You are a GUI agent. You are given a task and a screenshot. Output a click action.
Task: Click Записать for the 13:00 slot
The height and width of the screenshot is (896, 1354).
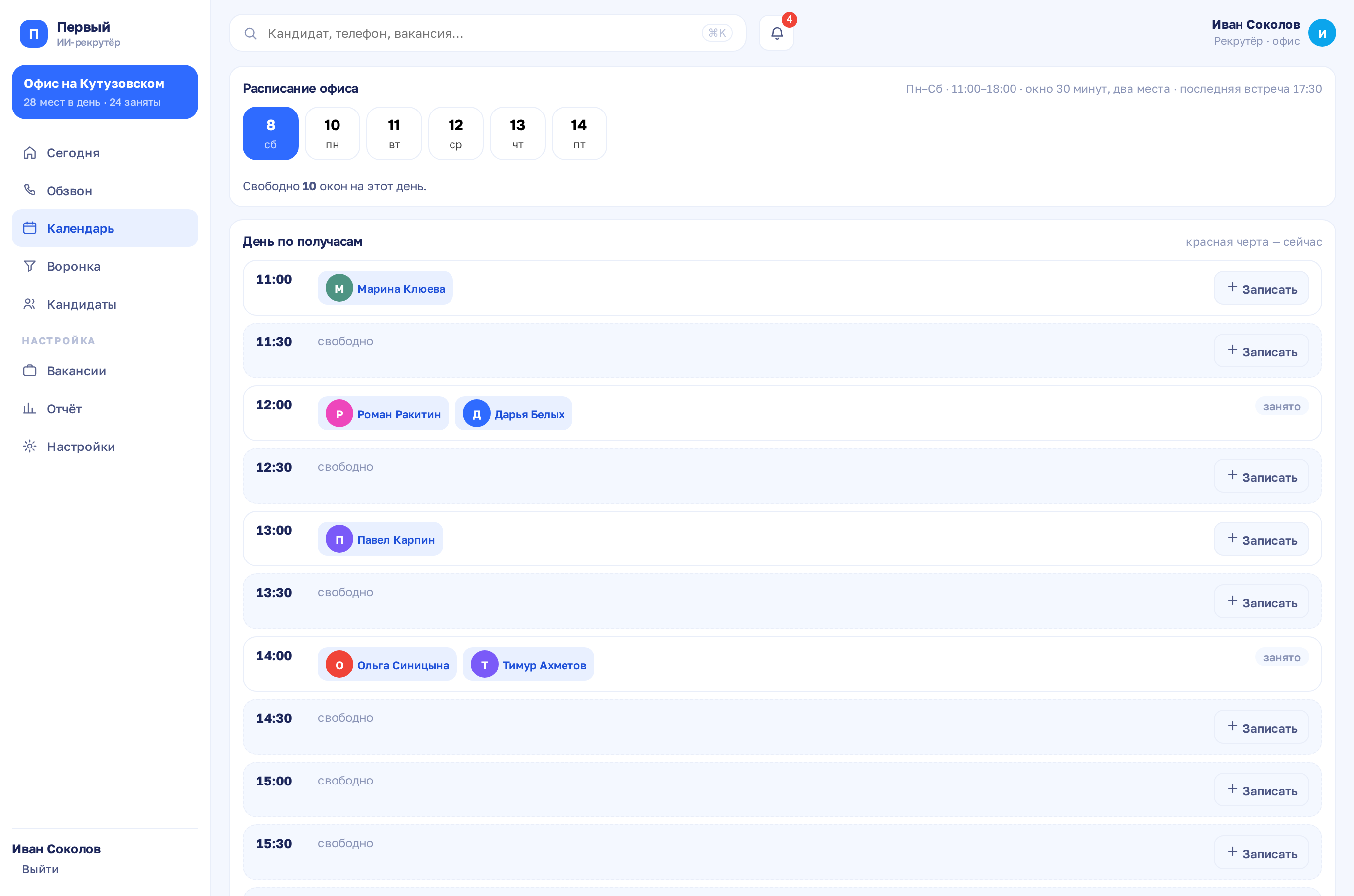[x=1261, y=539]
